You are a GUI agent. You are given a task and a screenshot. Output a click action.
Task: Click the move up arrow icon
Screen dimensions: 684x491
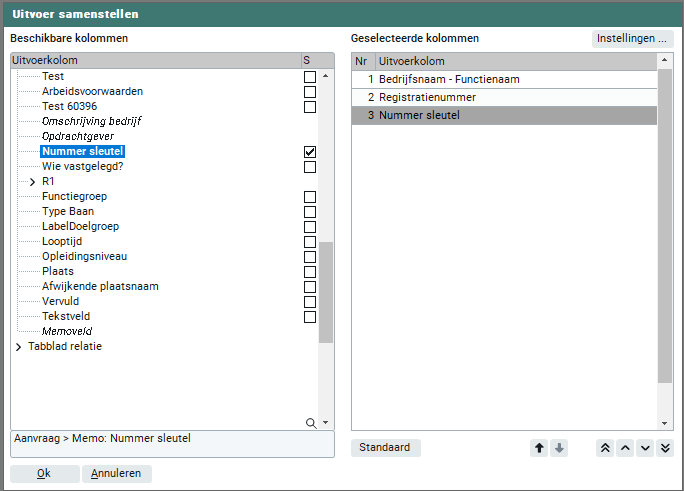(539, 448)
